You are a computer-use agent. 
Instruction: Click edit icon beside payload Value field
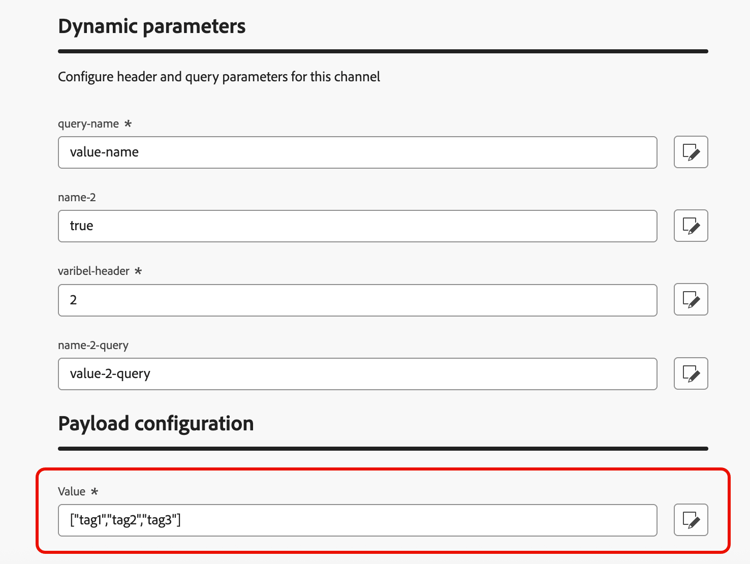tap(691, 520)
